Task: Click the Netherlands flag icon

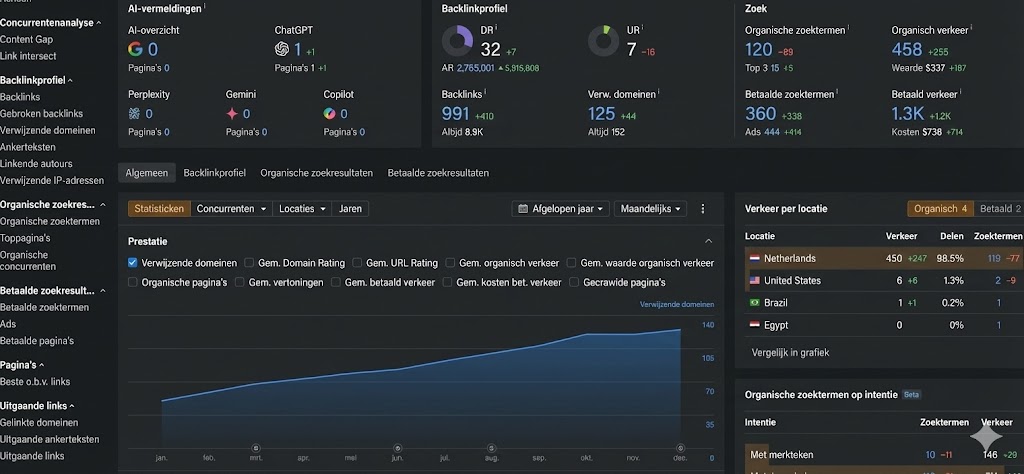Action: [x=754, y=259]
